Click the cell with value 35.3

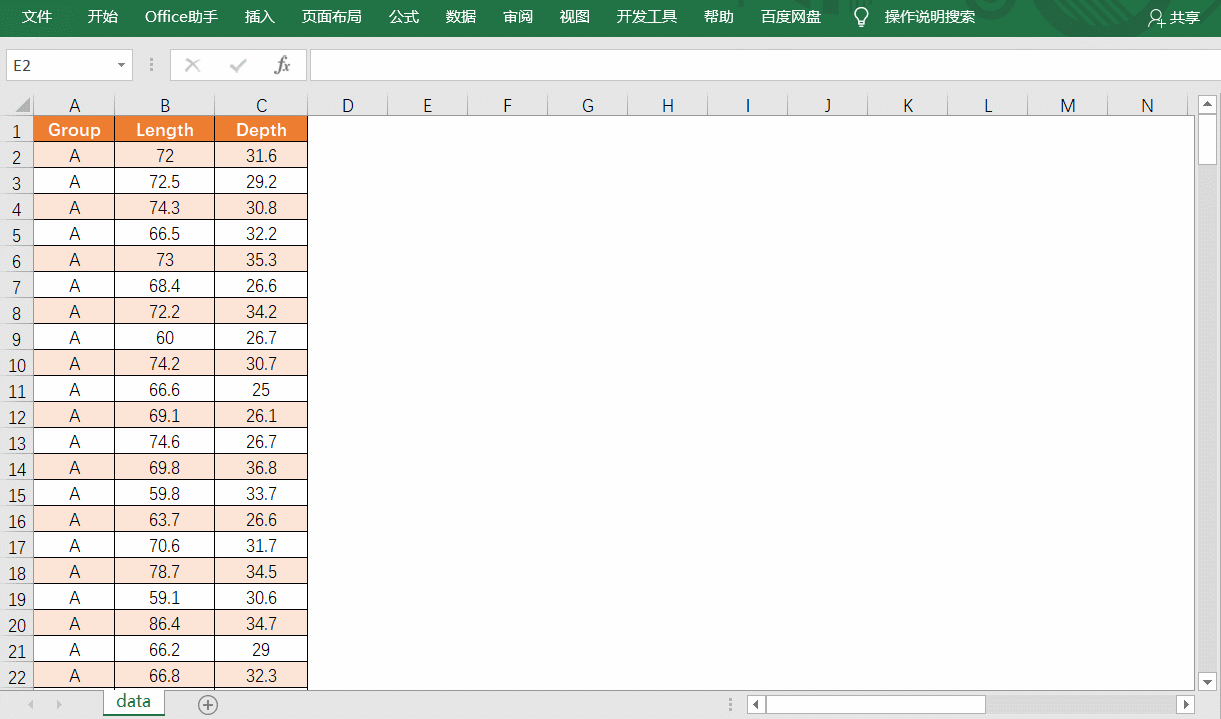[x=261, y=260]
